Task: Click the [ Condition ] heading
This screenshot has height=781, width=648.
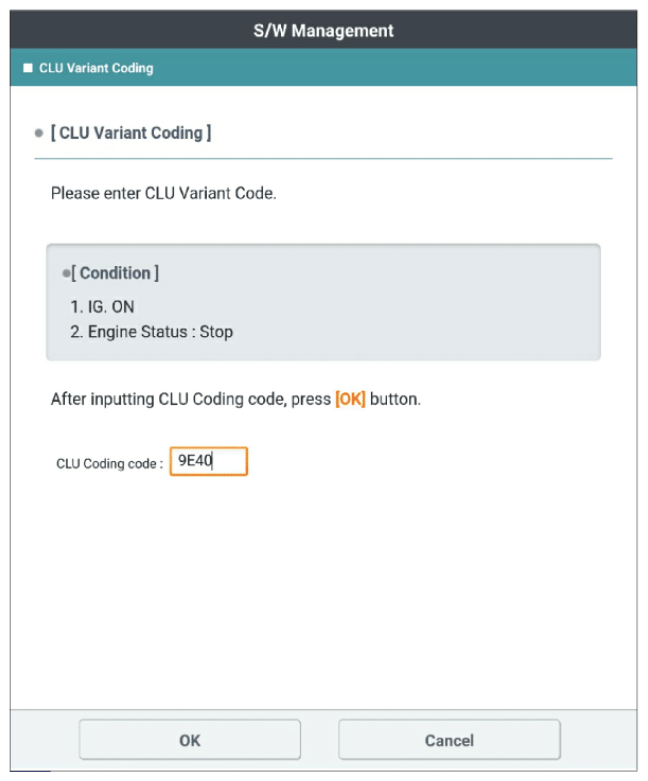Action: point(115,273)
